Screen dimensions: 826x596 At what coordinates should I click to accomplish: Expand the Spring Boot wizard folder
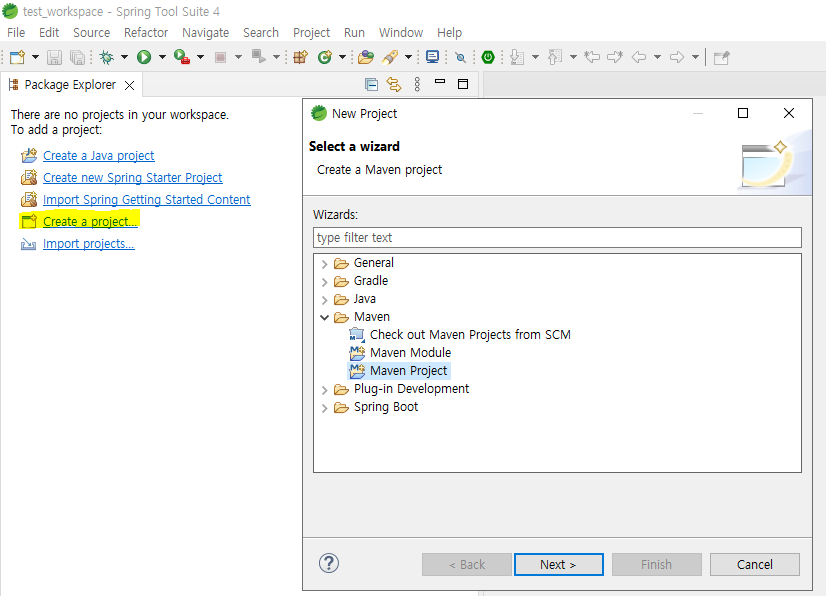tap(324, 407)
